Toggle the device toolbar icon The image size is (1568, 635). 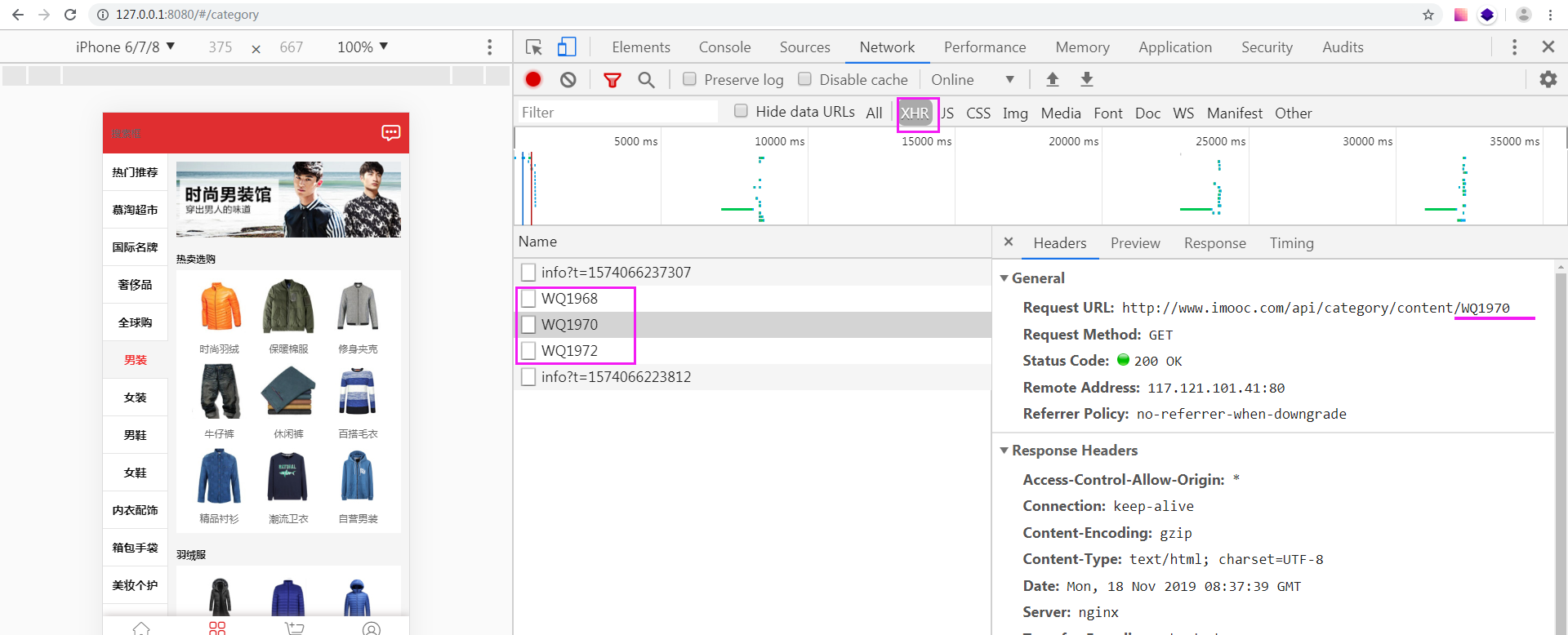(567, 47)
